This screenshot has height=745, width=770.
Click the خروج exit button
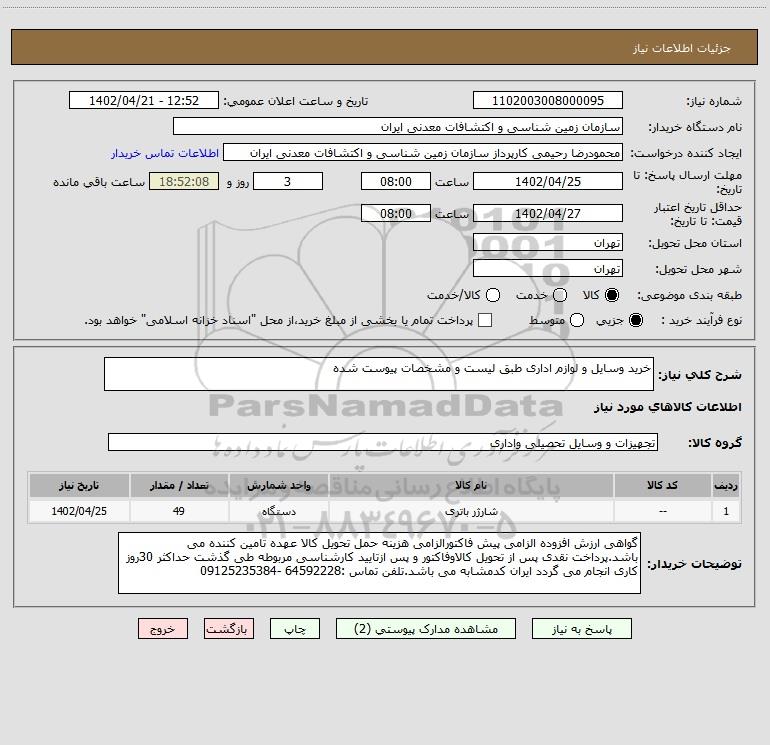click(x=163, y=629)
